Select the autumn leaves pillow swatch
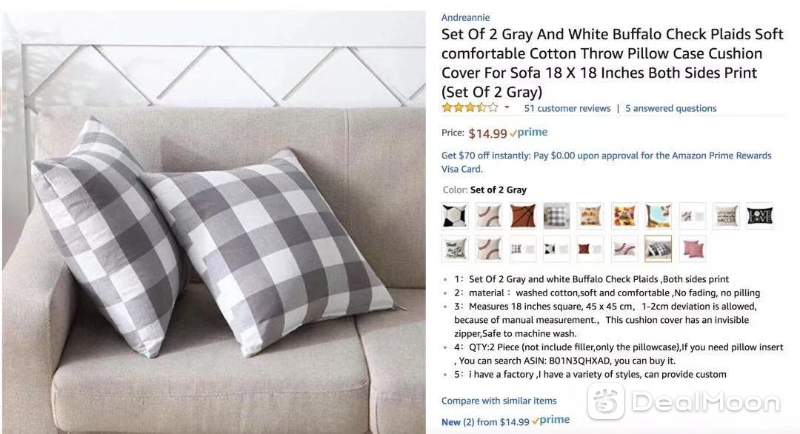This screenshot has width=800, height=434. pyautogui.click(x=624, y=216)
